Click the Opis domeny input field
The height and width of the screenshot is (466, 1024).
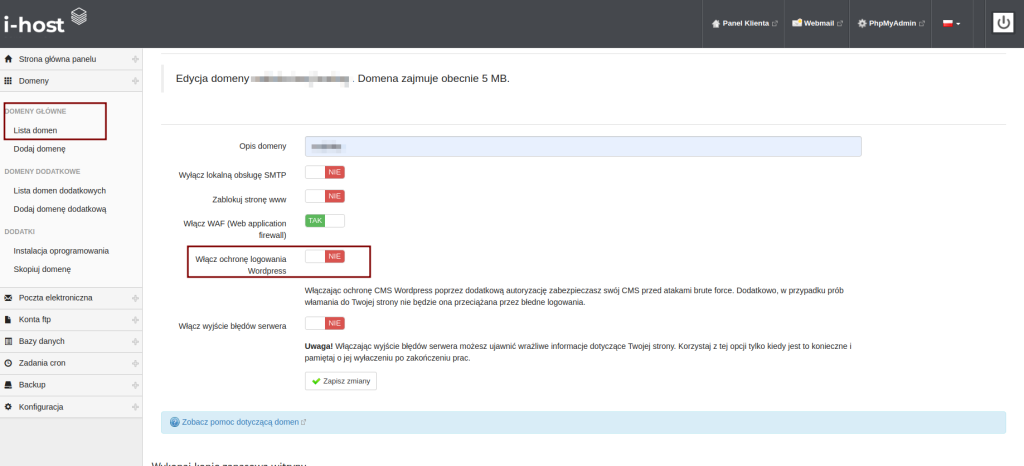point(583,146)
